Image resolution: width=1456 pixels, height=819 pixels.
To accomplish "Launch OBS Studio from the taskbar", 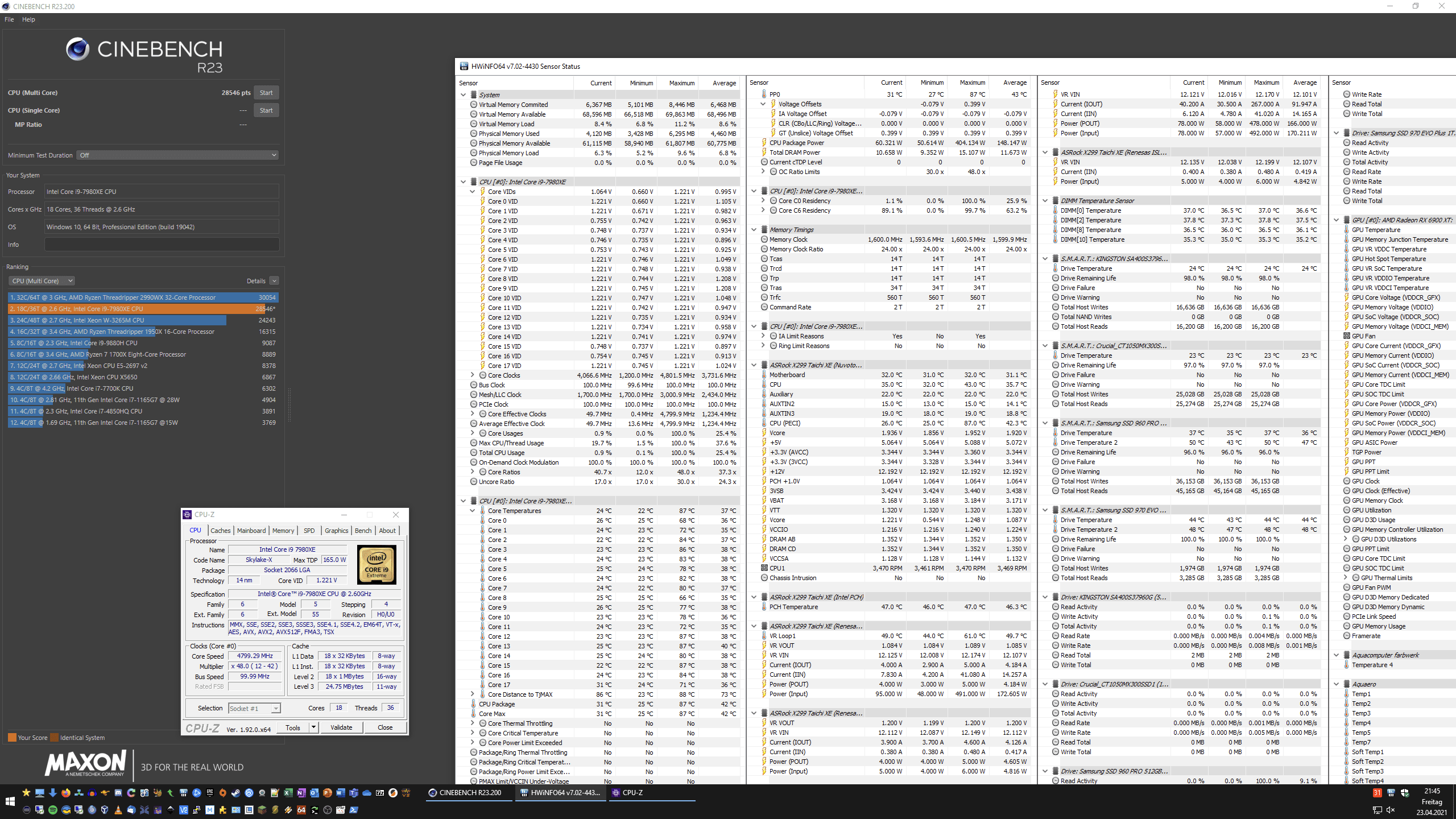I will pyautogui.click(x=327, y=810).
